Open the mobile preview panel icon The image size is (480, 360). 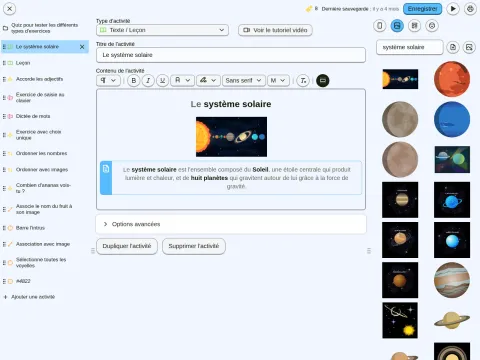380,26
